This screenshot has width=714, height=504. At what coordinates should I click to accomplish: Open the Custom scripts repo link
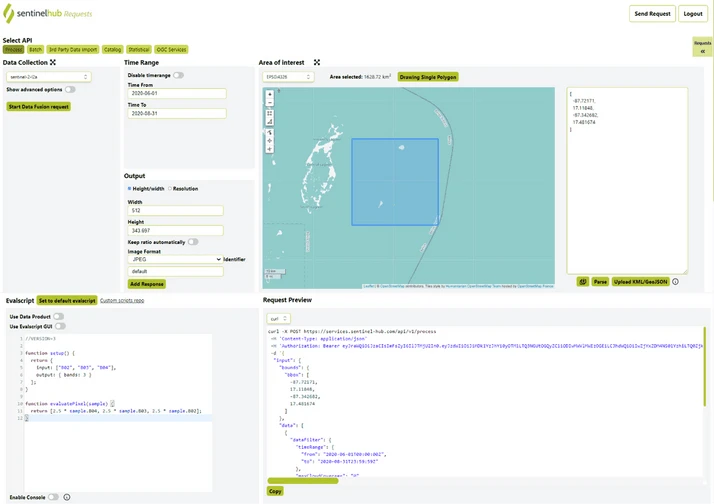coord(122,300)
